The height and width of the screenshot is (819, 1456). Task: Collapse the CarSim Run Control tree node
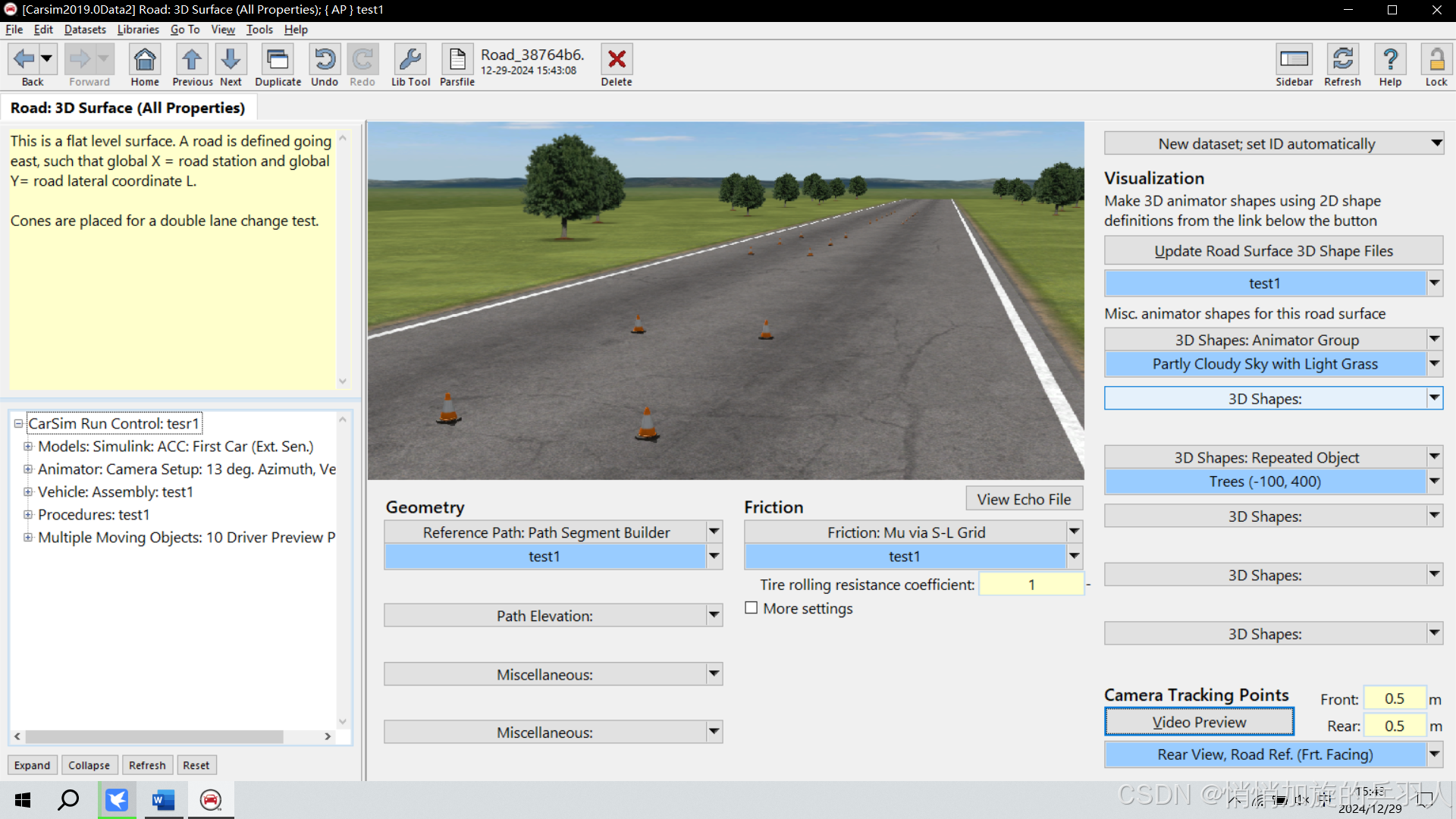(x=18, y=424)
